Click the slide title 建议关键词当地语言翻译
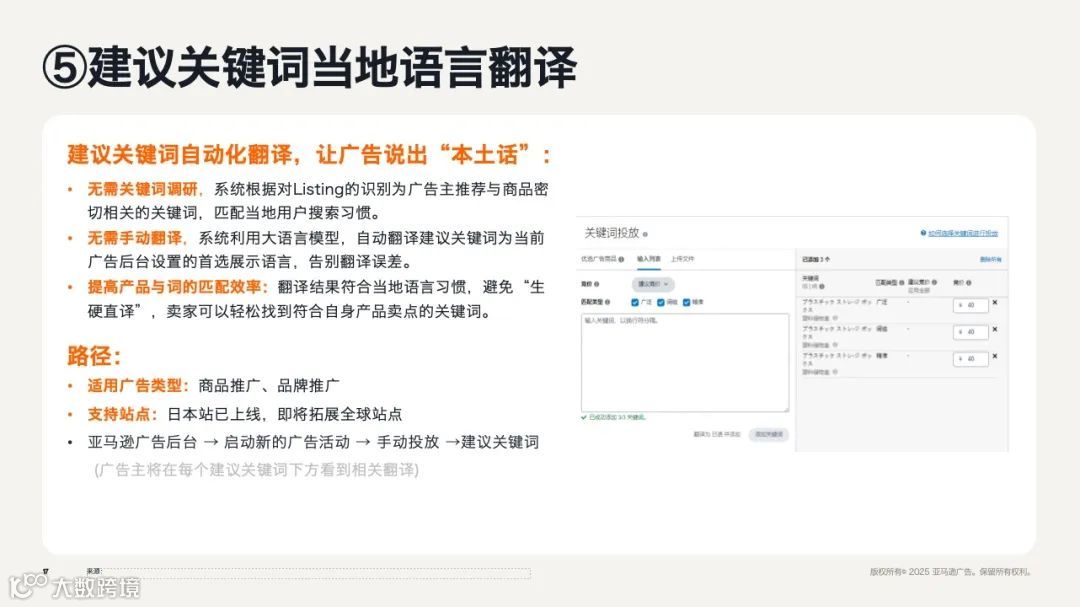The image size is (1080, 607). click(310, 68)
